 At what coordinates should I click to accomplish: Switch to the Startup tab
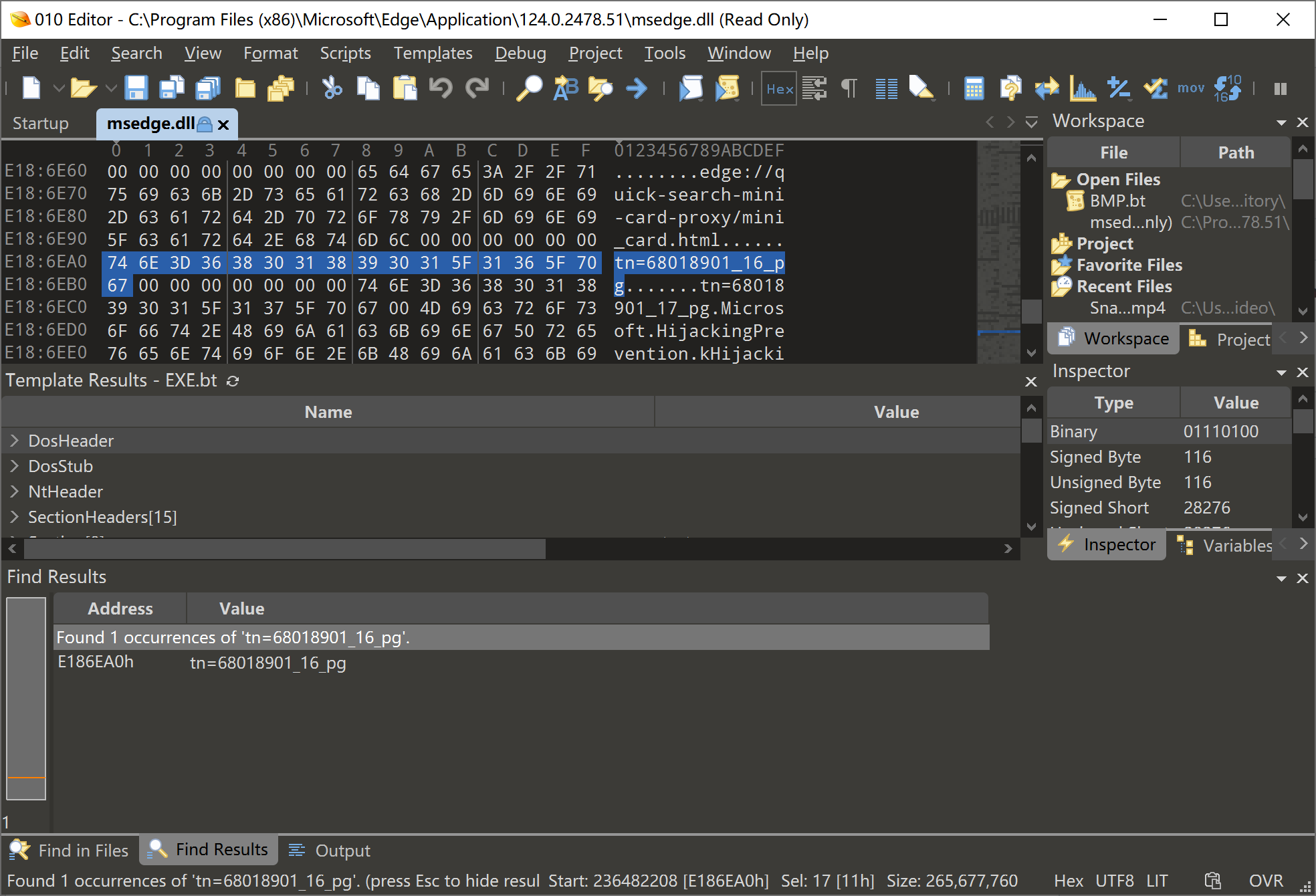click(41, 124)
